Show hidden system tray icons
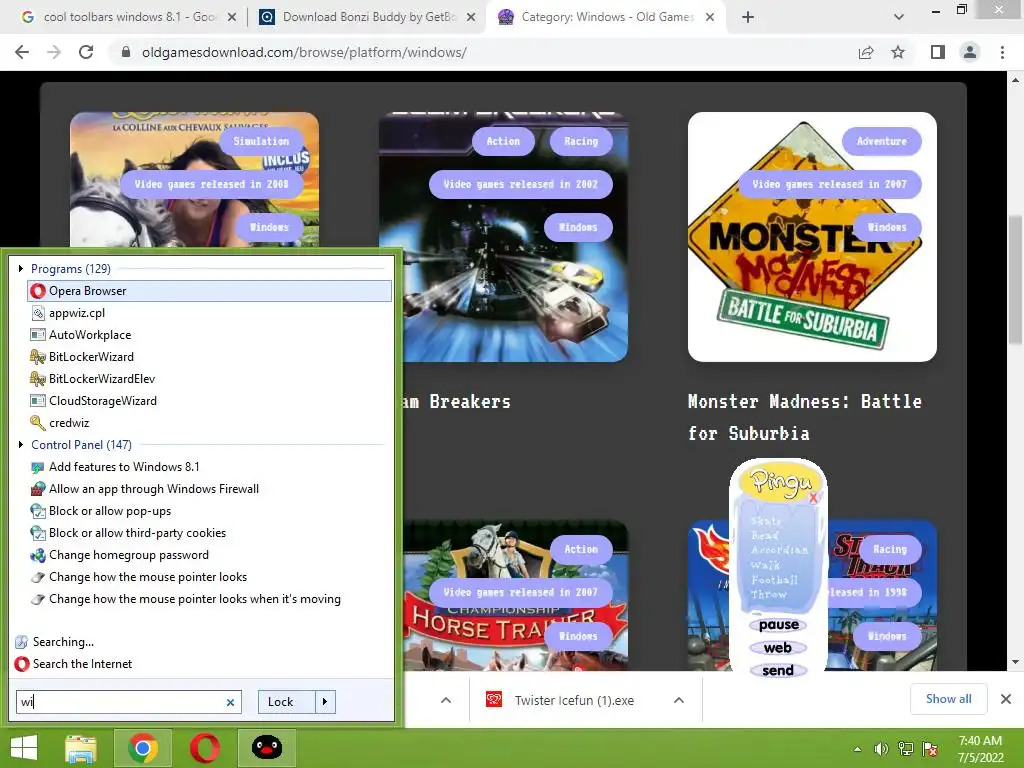 point(857,749)
